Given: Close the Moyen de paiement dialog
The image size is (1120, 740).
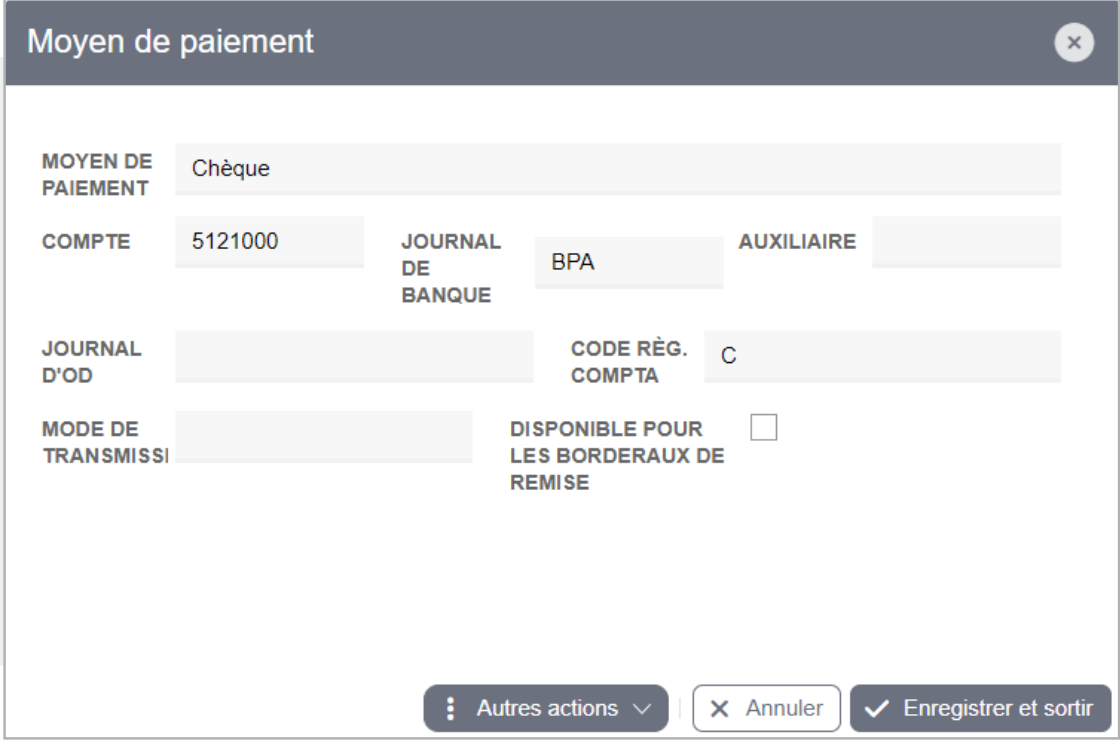Looking at the screenshot, I should click(1074, 43).
